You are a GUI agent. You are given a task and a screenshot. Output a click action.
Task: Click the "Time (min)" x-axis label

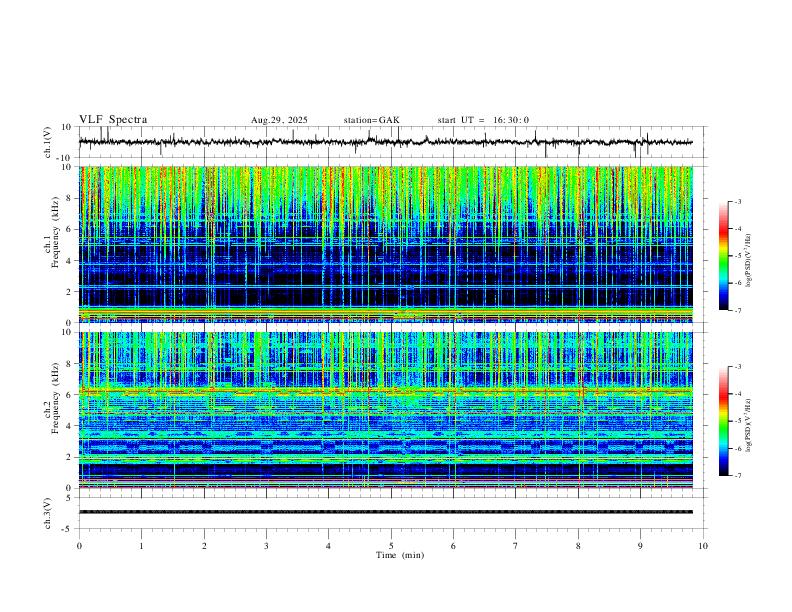pyautogui.click(x=400, y=555)
